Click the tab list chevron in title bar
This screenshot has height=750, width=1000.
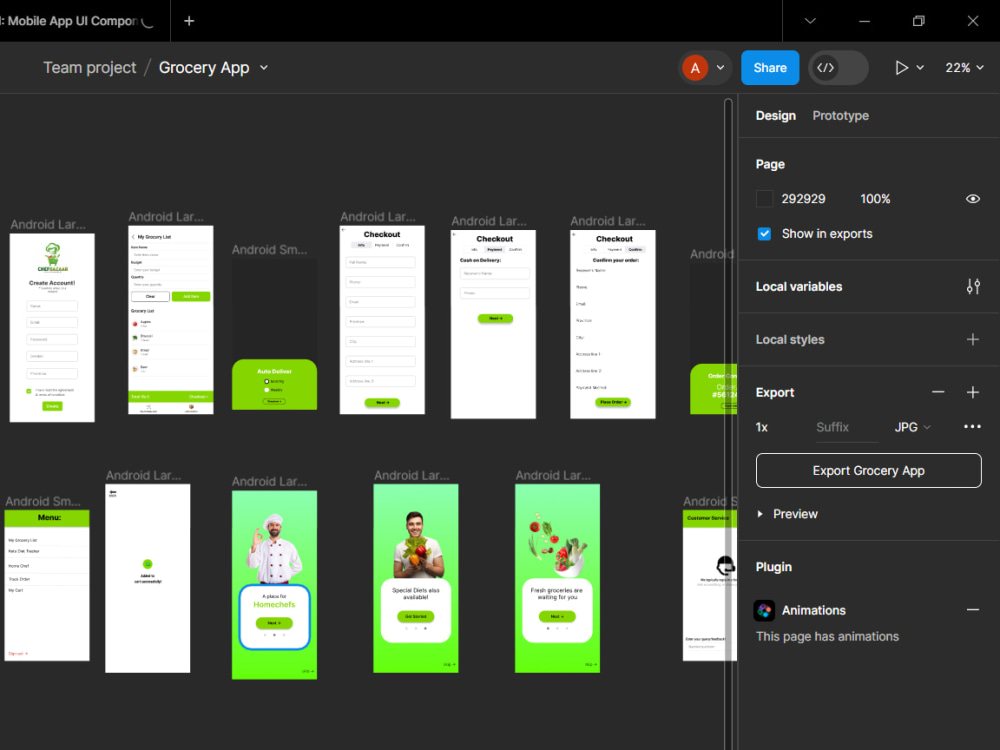[x=810, y=21]
